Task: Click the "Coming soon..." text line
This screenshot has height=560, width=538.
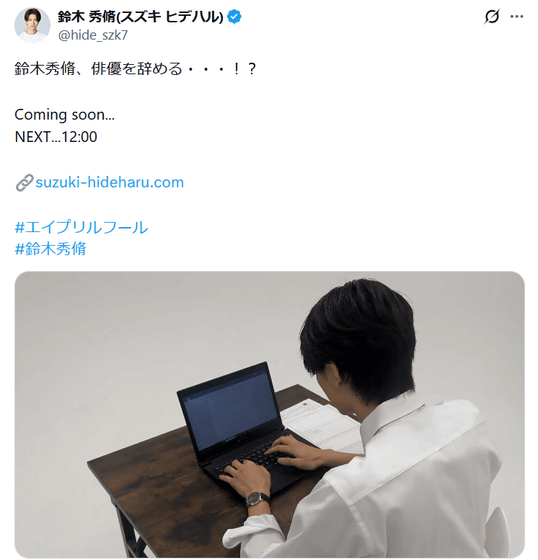Action: pos(65,115)
